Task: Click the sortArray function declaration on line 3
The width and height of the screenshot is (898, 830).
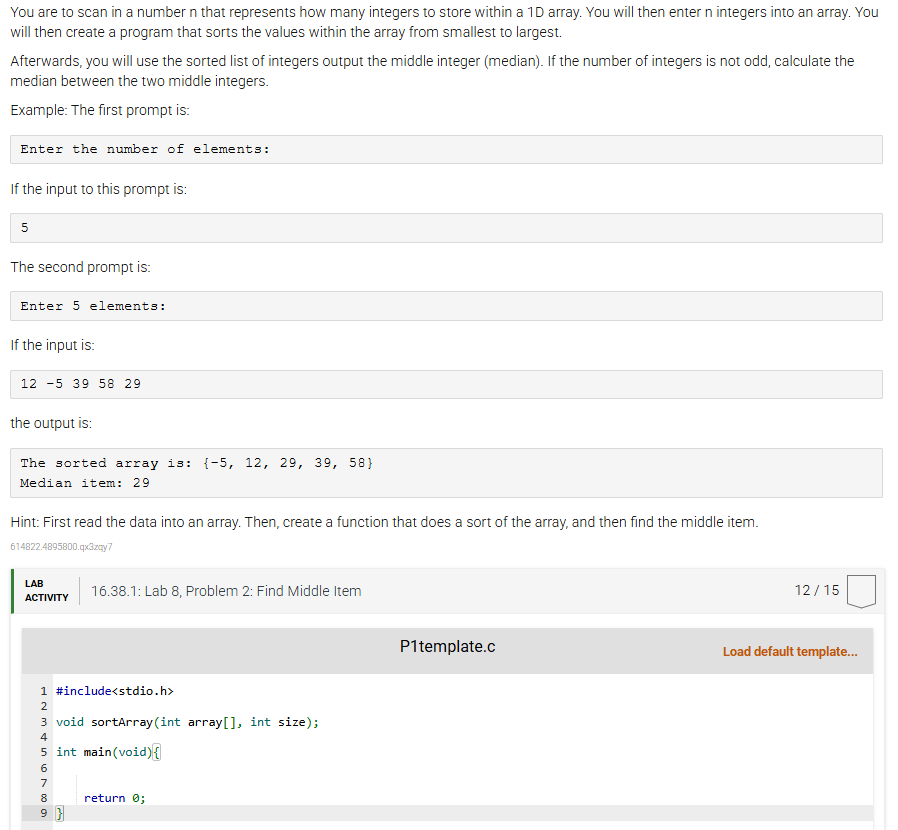Action: click(x=187, y=721)
